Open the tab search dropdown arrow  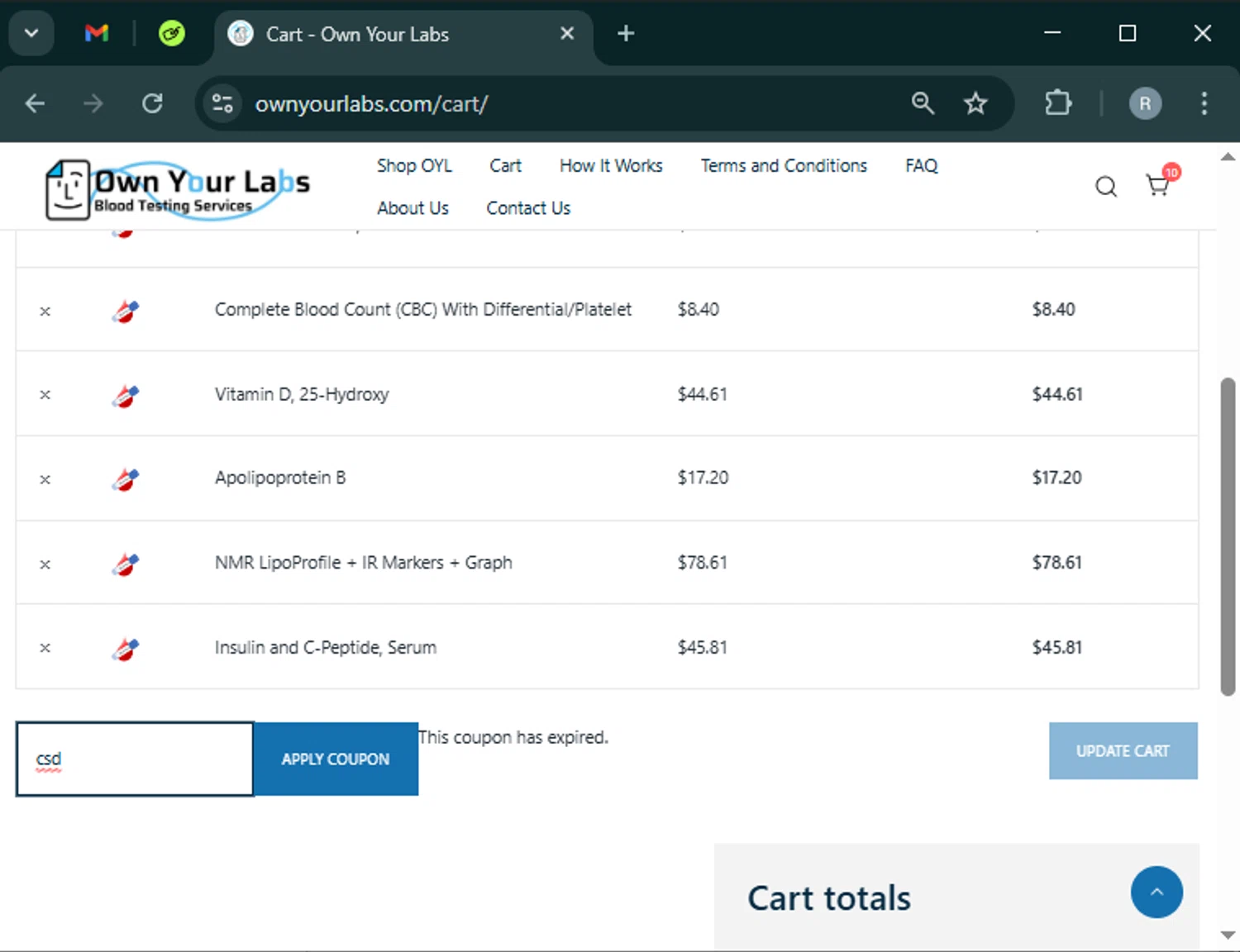click(31, 34)
